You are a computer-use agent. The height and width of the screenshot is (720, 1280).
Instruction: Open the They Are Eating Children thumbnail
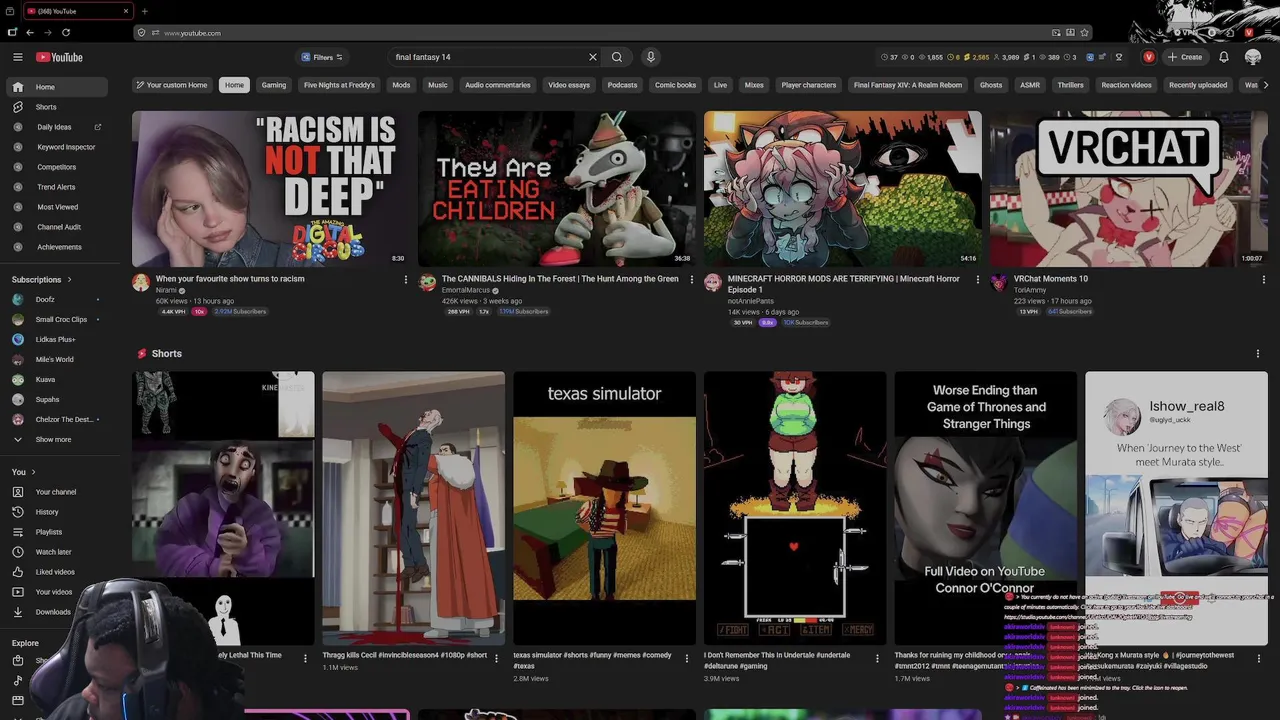557,189
